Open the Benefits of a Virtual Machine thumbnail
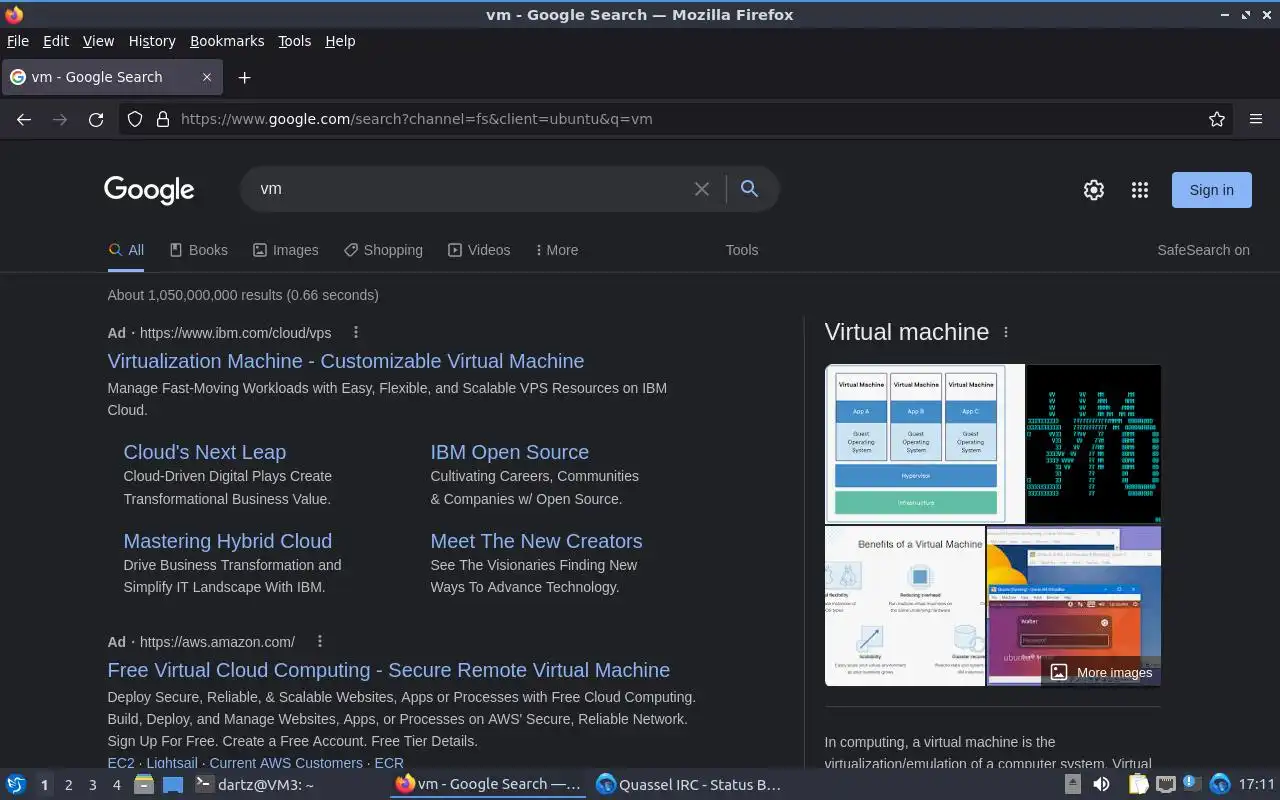The height and width of the screenshot is (800, 1280). (x=905, y=606)
